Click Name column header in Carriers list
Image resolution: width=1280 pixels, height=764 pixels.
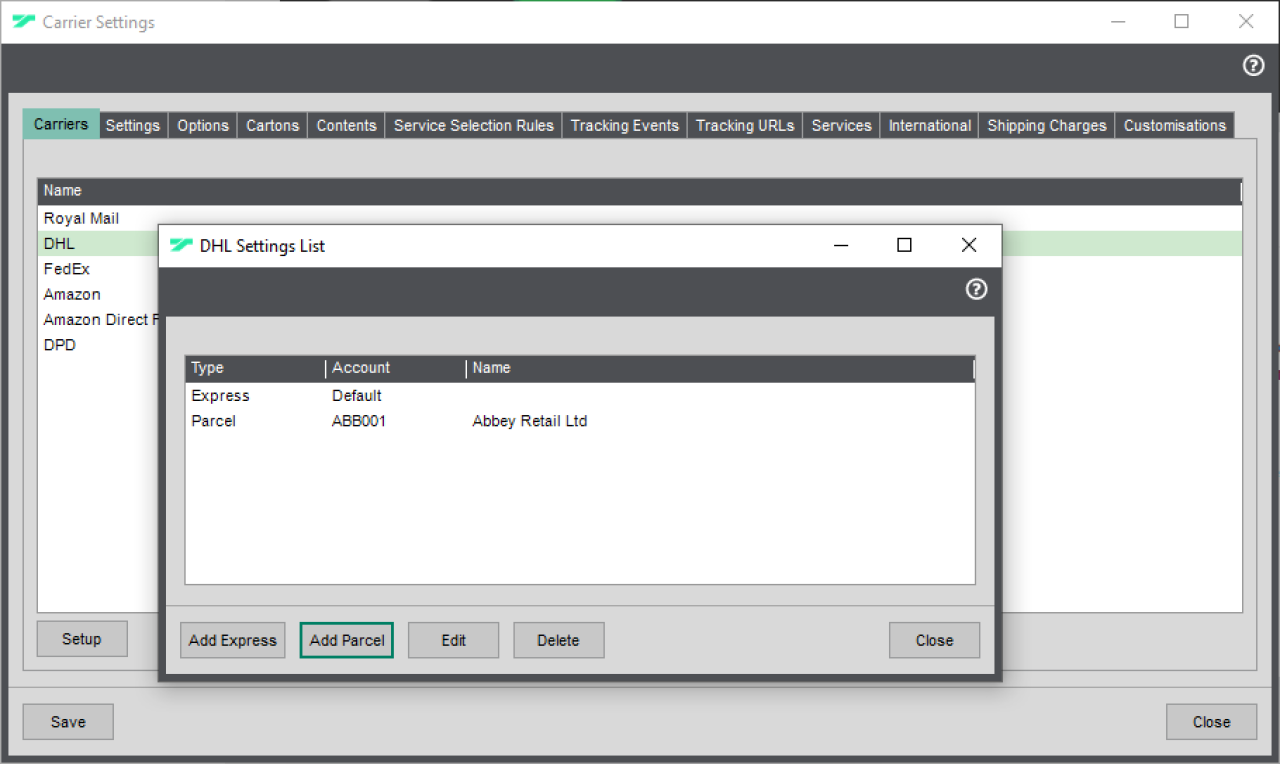click(x=639, y=190)
